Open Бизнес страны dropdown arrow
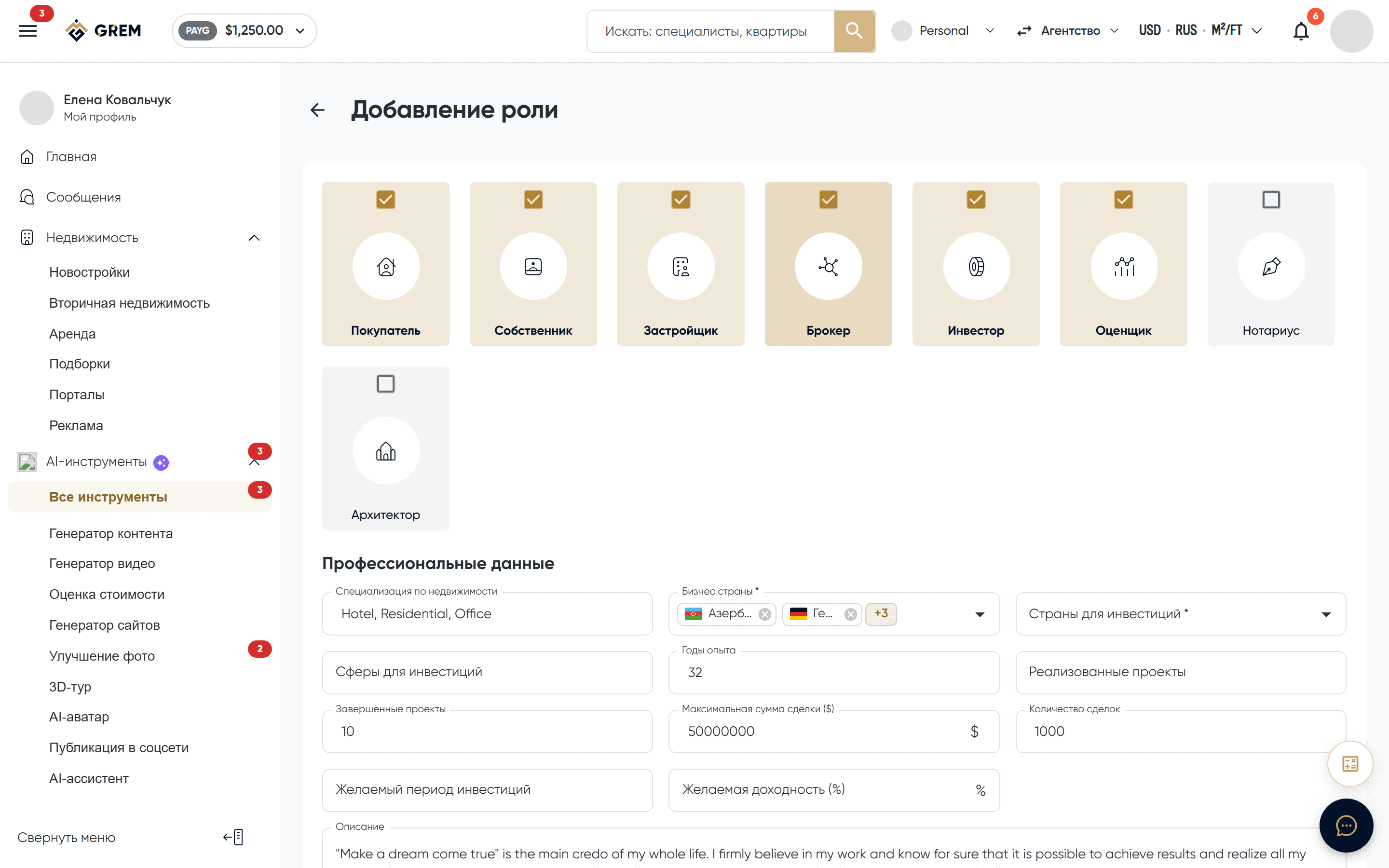The image size is (1389, 868). click(x=980, y=615)
